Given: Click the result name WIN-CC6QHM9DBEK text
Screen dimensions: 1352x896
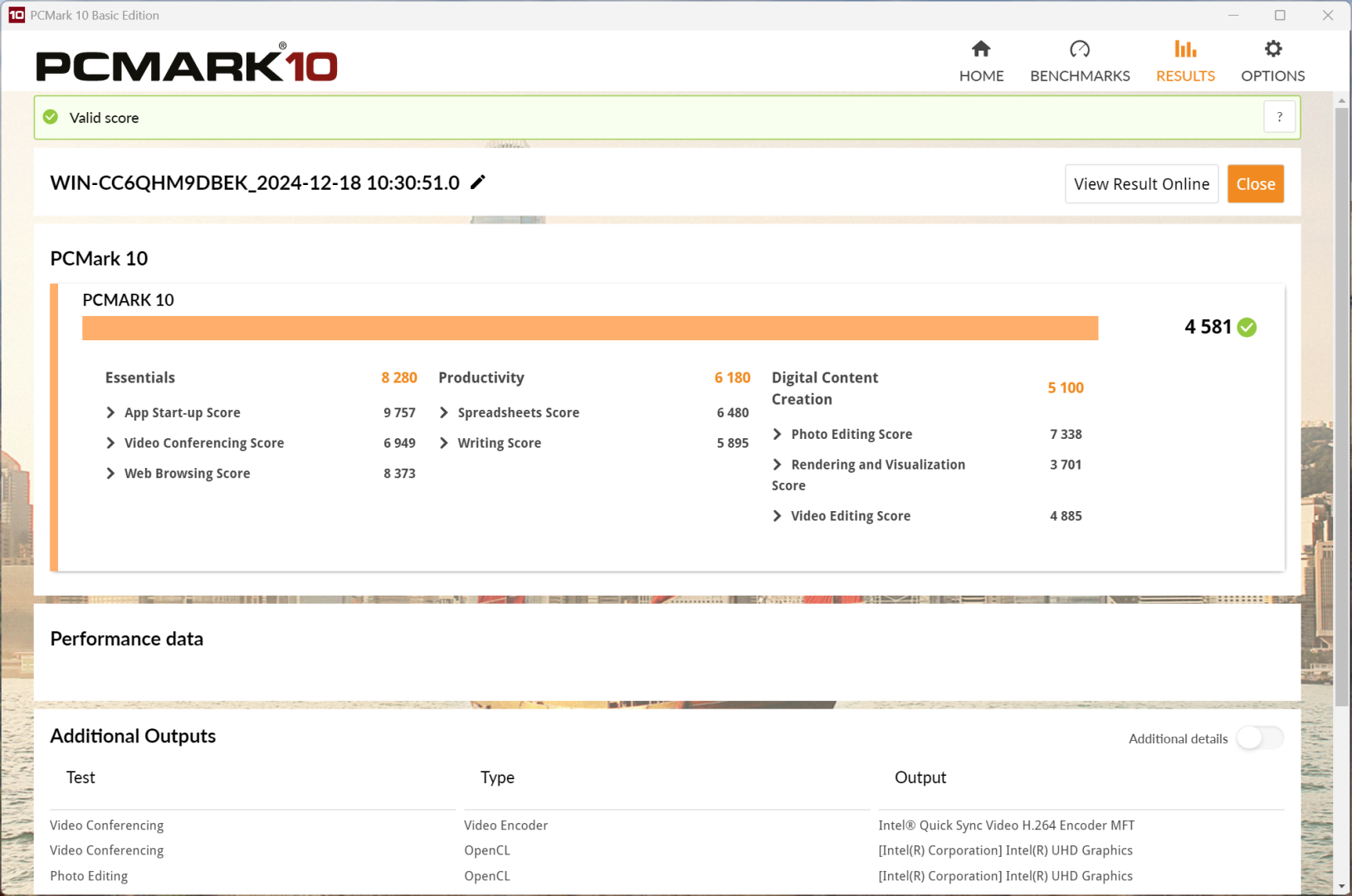Looking at the screenshot, I should 255,183.
